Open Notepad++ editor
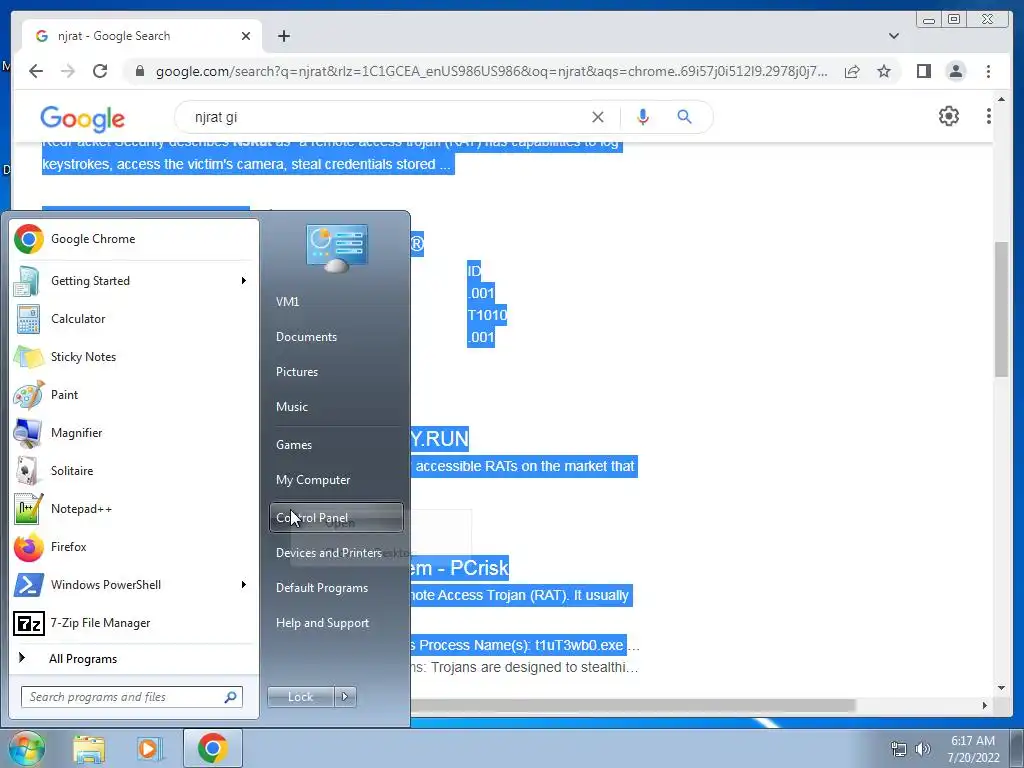 click(x=134, y=508)
